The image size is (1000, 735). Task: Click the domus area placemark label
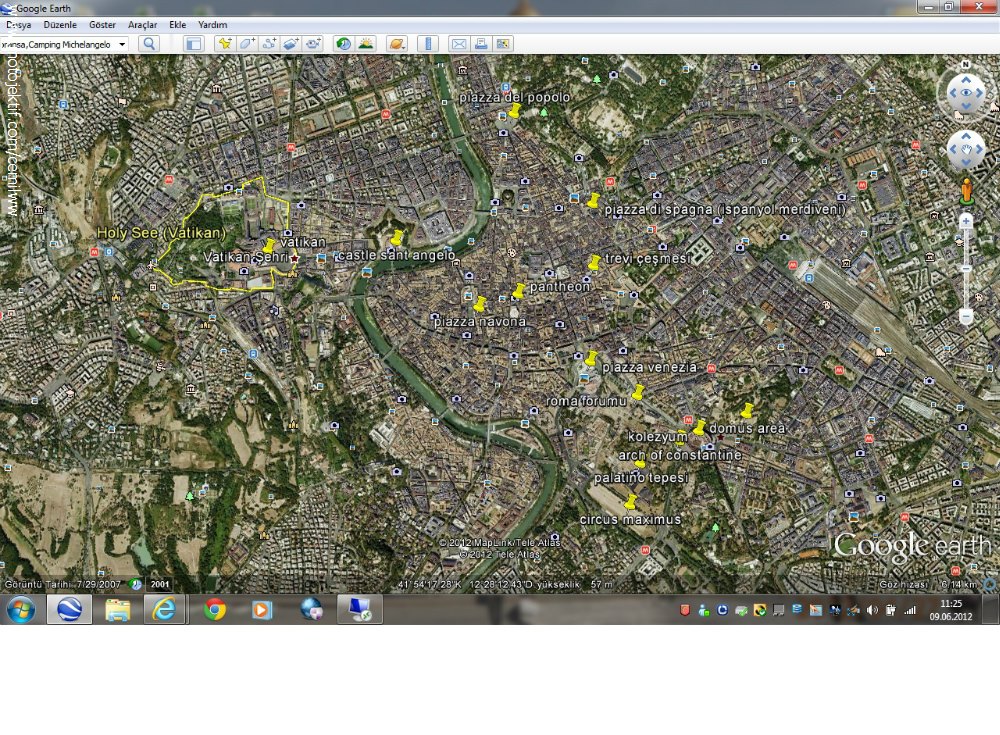coord(747,428)
